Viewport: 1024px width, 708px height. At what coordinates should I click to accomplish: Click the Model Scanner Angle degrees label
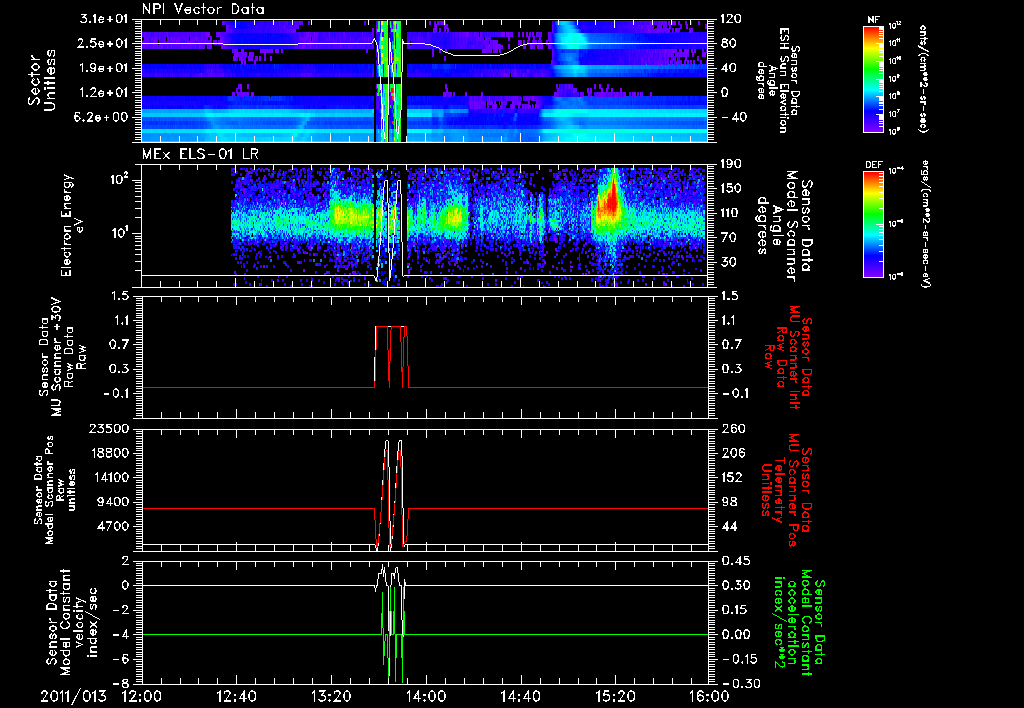point(784,226)
